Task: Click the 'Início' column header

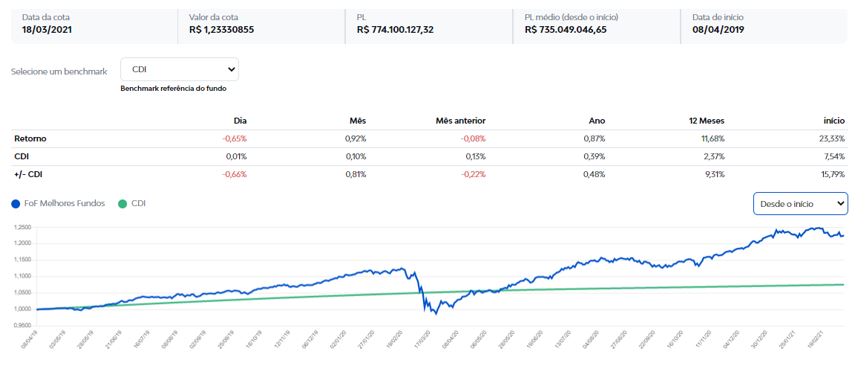Action: (834, 121)
